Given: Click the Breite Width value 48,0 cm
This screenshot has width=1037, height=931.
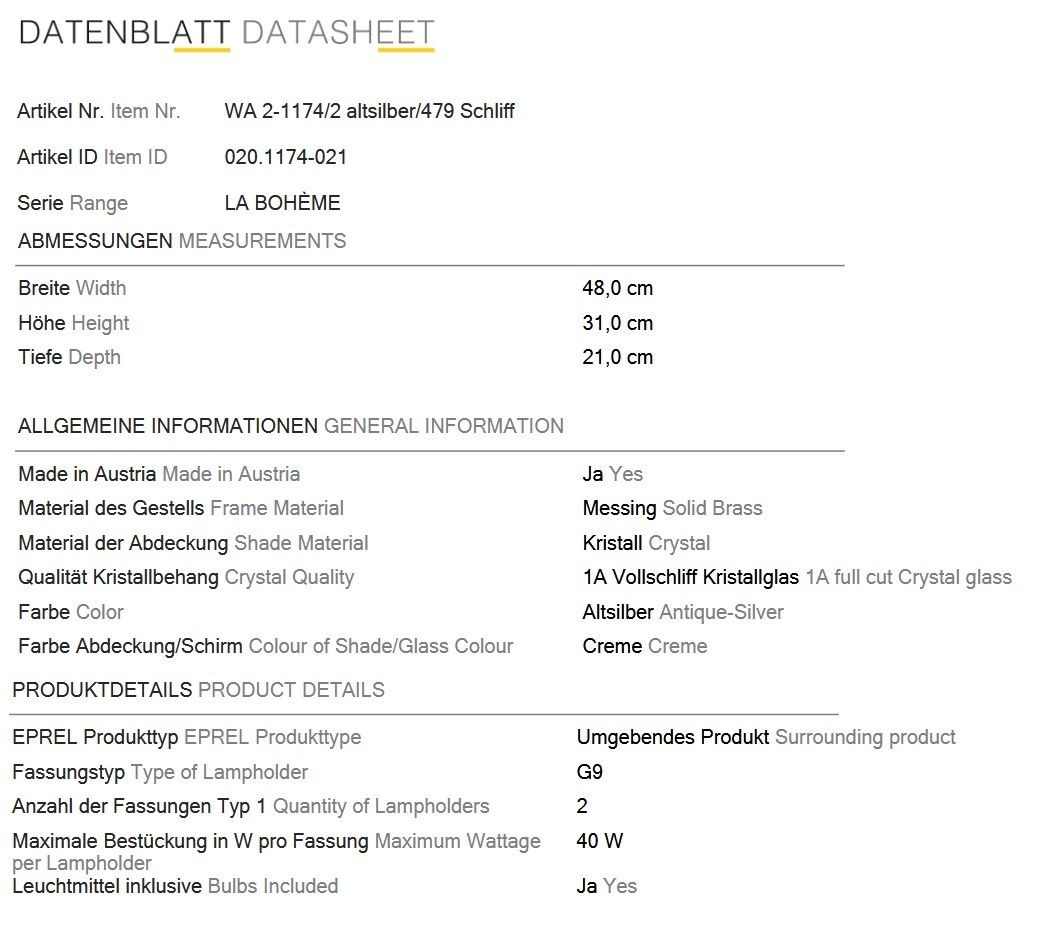Looking at the screenshot, I should pos(618,288).
